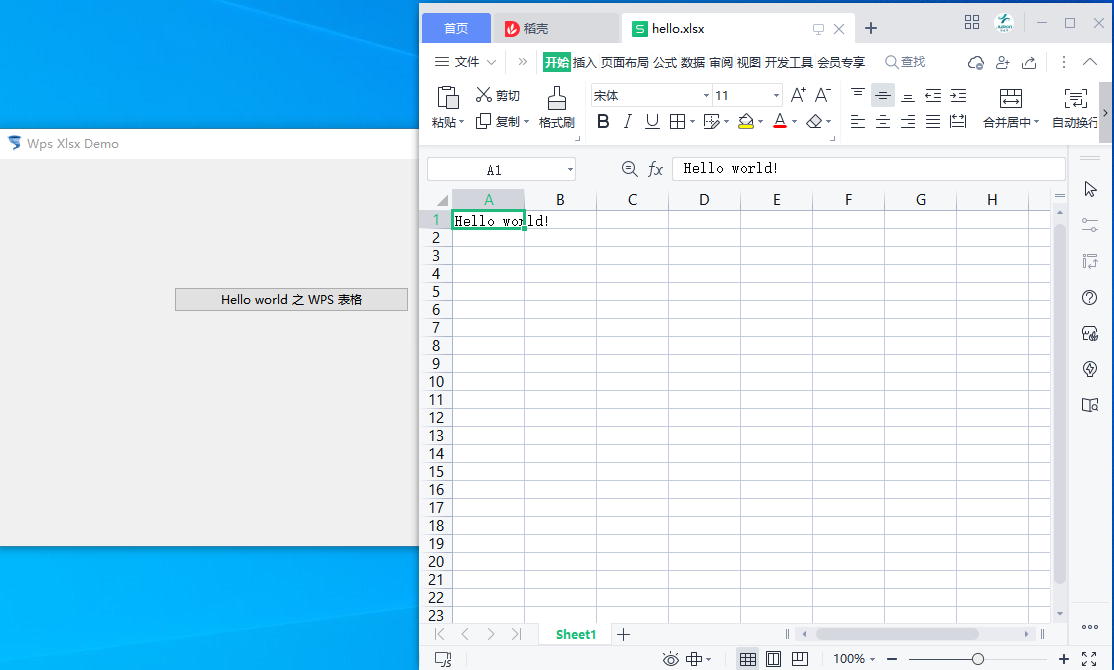1114x670 pixels.
Task: Click the Copy (复制) icon
Action: (483, 121)
